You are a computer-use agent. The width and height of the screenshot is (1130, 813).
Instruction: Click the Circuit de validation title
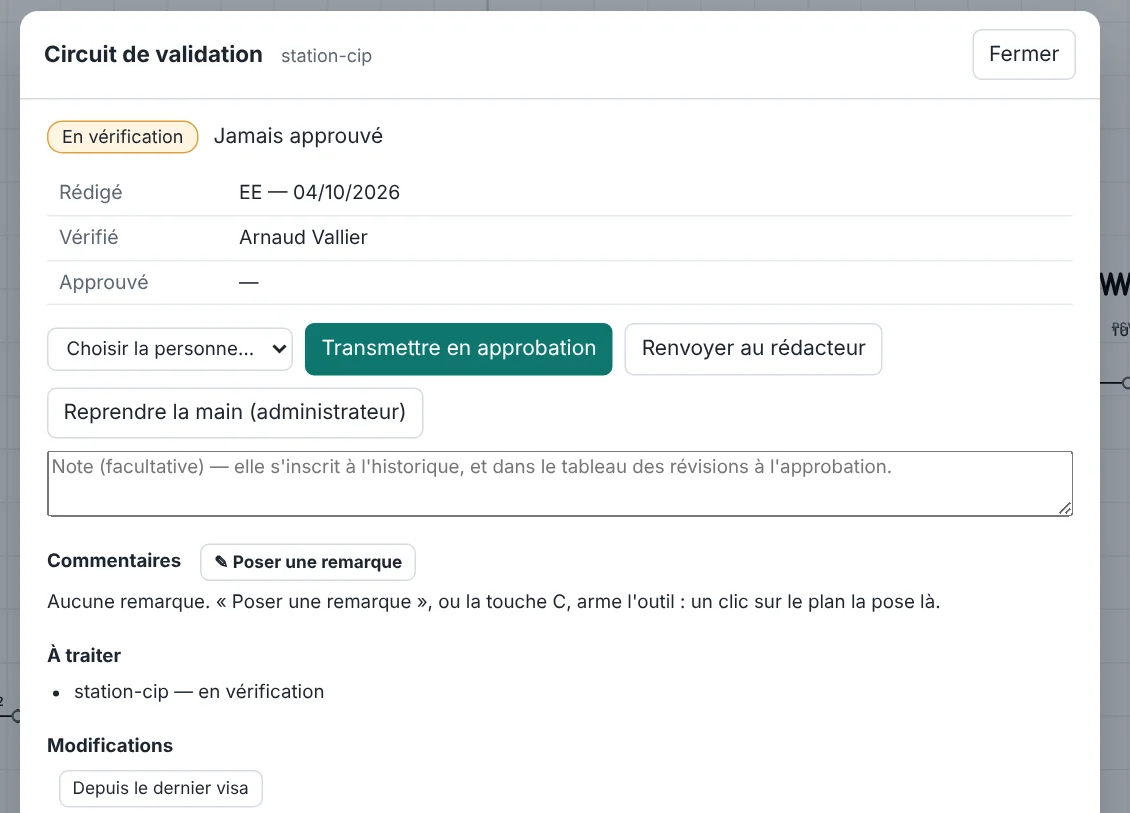pyautogui.click(x=154, y=54)
